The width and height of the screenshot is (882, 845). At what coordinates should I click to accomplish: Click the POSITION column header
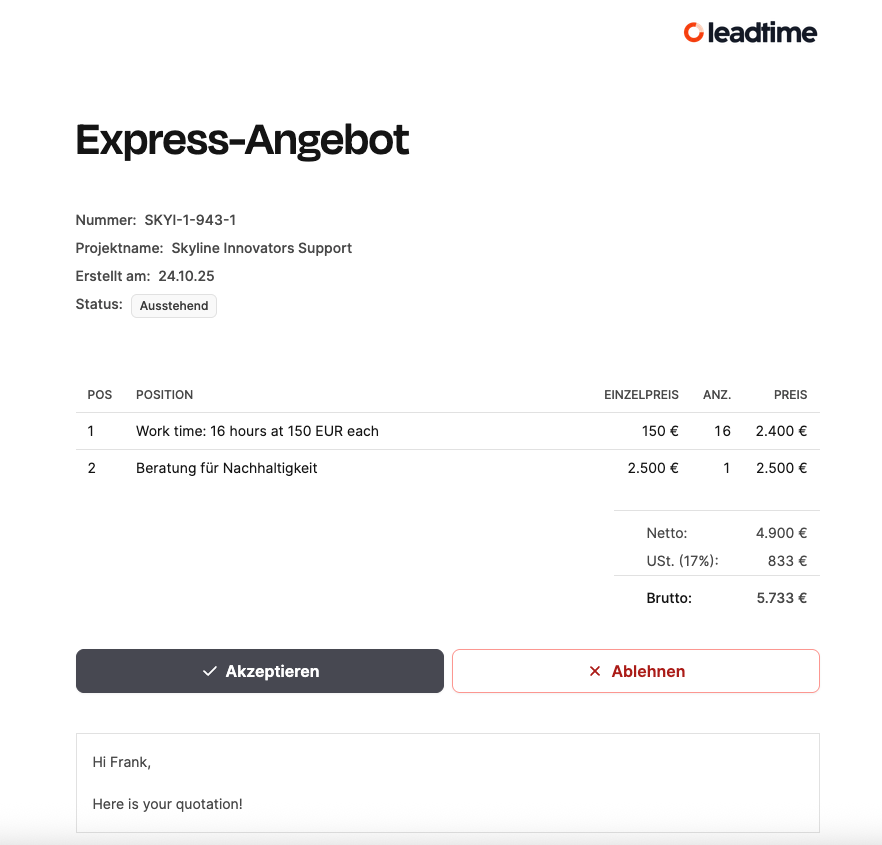click(164, 395)
